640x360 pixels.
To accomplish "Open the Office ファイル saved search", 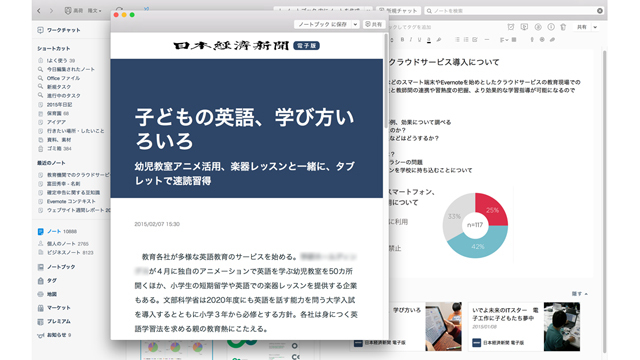I will pyautogui.click(x=59, y=78).
